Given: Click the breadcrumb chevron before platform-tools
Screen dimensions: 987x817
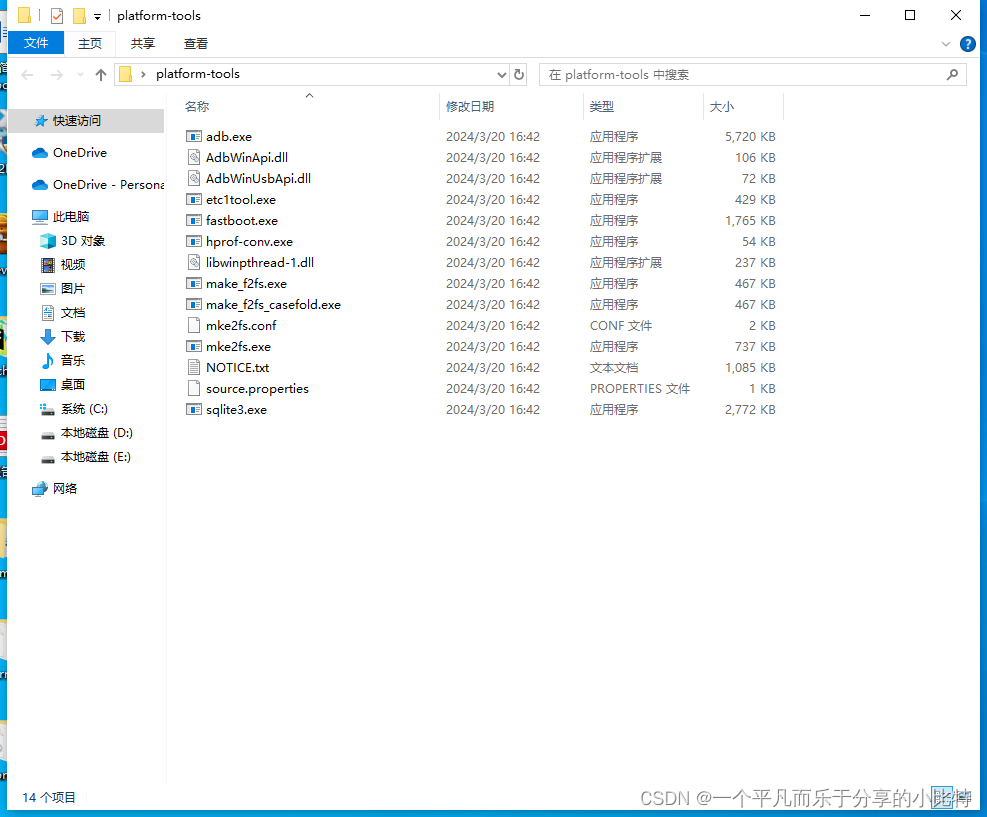Looking at the screenshot, I should click(144, 74).
